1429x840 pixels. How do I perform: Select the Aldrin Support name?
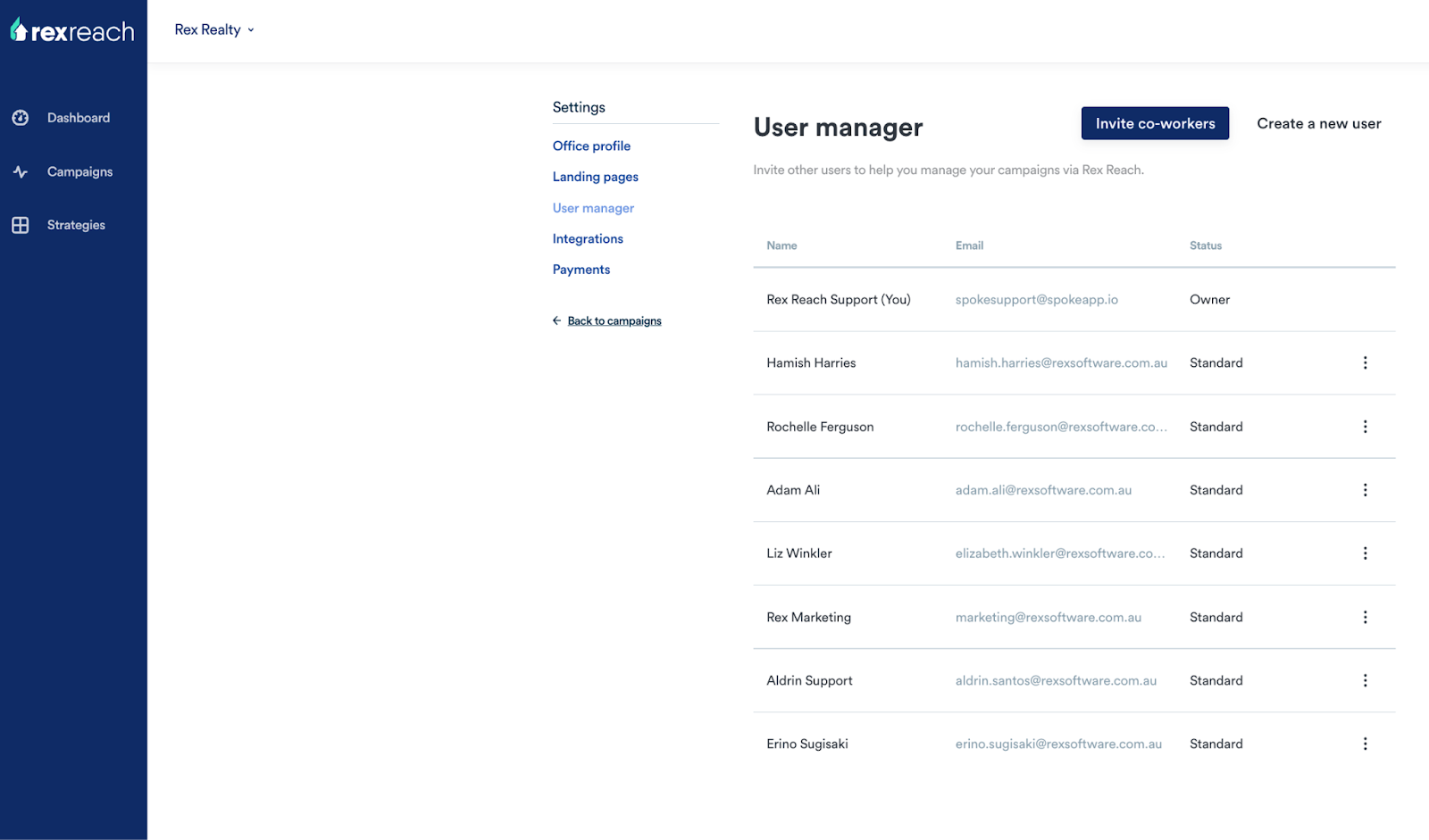click(809, 680)
